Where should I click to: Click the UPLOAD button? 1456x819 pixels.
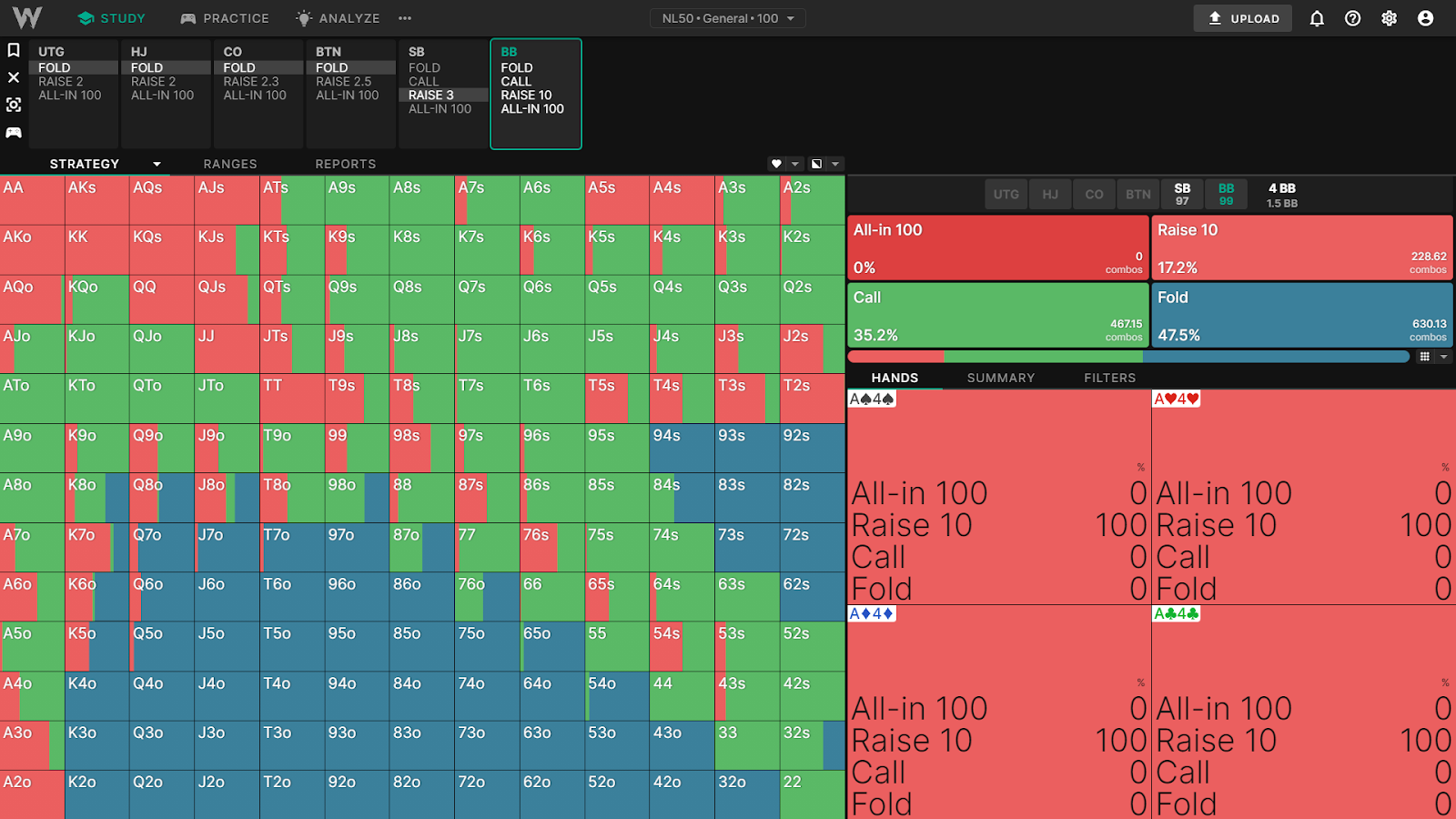click(x=1243, y=18)
